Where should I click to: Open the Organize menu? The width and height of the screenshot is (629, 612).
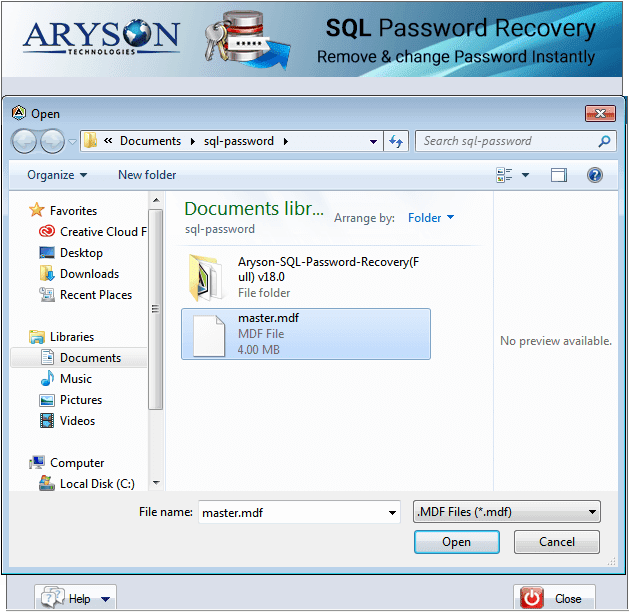pyautogui.click(x=57, y=175)
